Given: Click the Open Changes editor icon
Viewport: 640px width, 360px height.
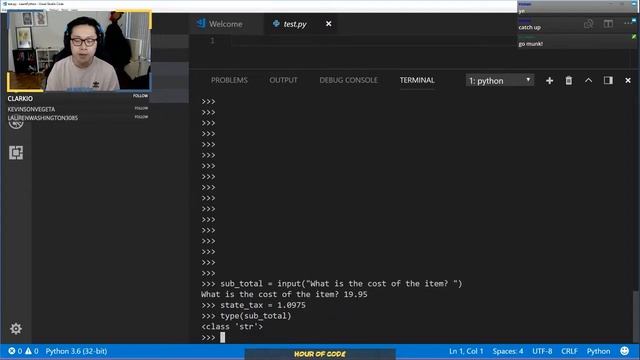Looking at the screenshot, I should click(589, 24).
